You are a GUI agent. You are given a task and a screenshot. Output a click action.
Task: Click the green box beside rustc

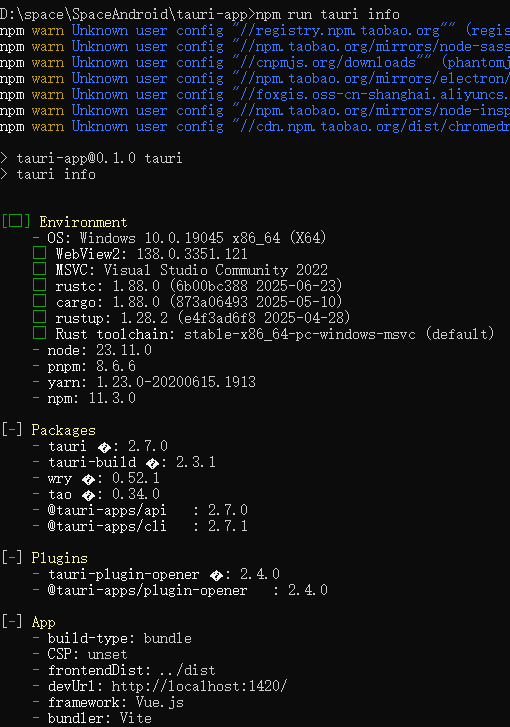point(39,285)
